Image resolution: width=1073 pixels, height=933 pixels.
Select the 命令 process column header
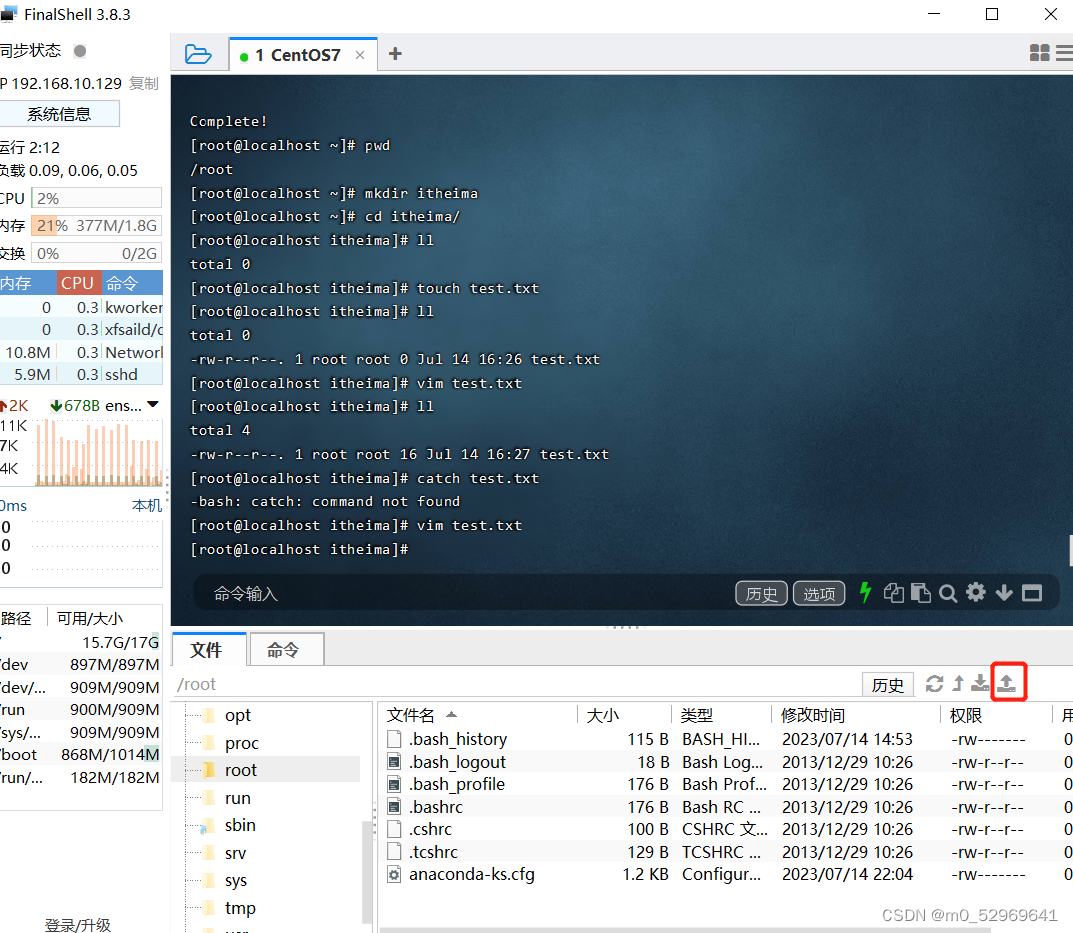132,283
